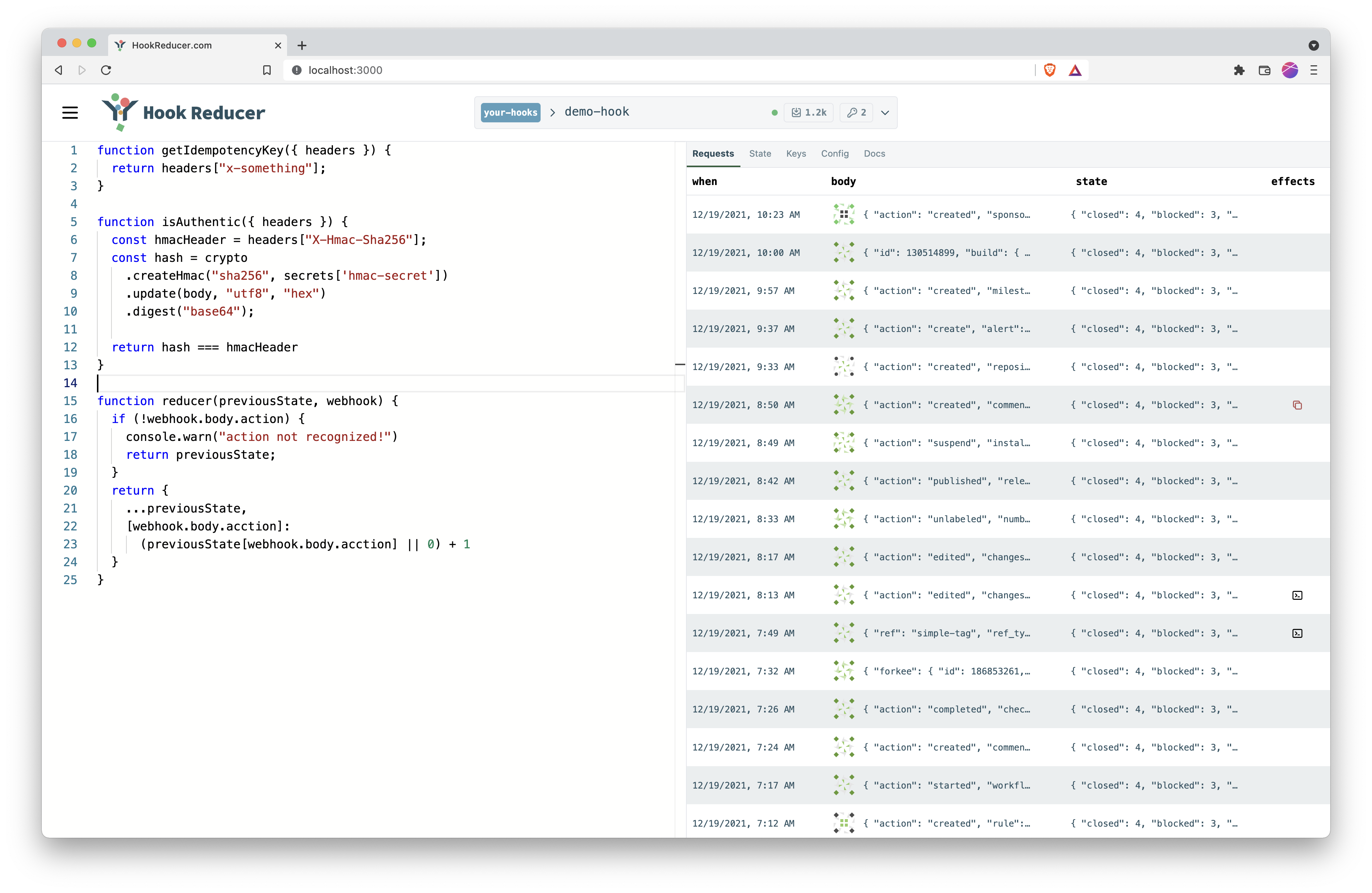
Task: Select body text '"action": "unlabeled"' row
Action: click(947, 519)
